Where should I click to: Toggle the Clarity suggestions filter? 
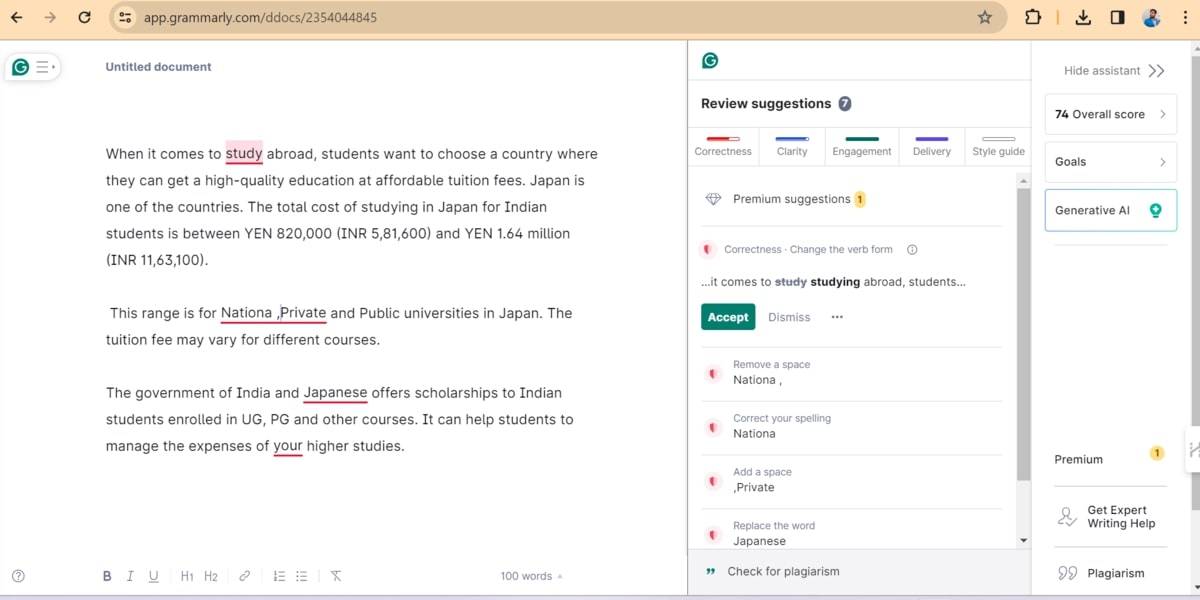[x=791, y=145]
